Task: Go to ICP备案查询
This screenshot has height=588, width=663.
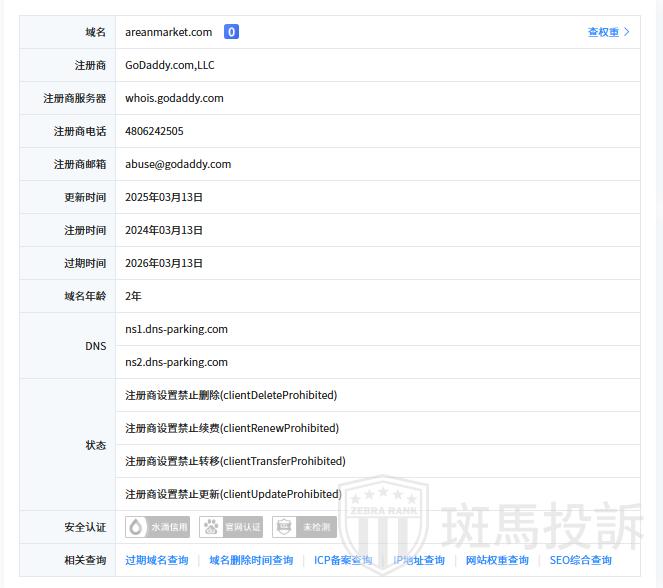Action: 343,560
